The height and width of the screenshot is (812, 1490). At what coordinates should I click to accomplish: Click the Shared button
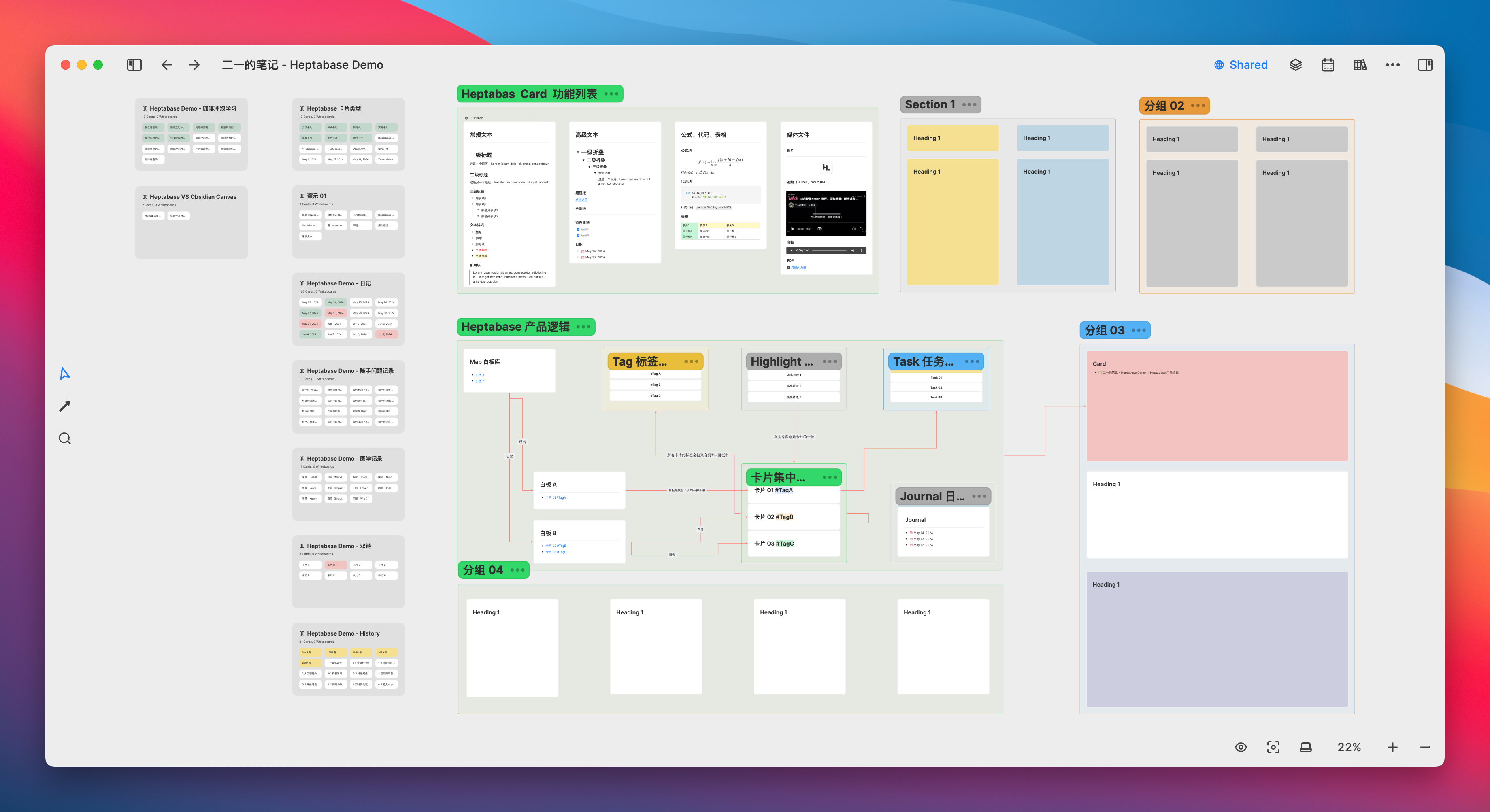coord(1241,65)
